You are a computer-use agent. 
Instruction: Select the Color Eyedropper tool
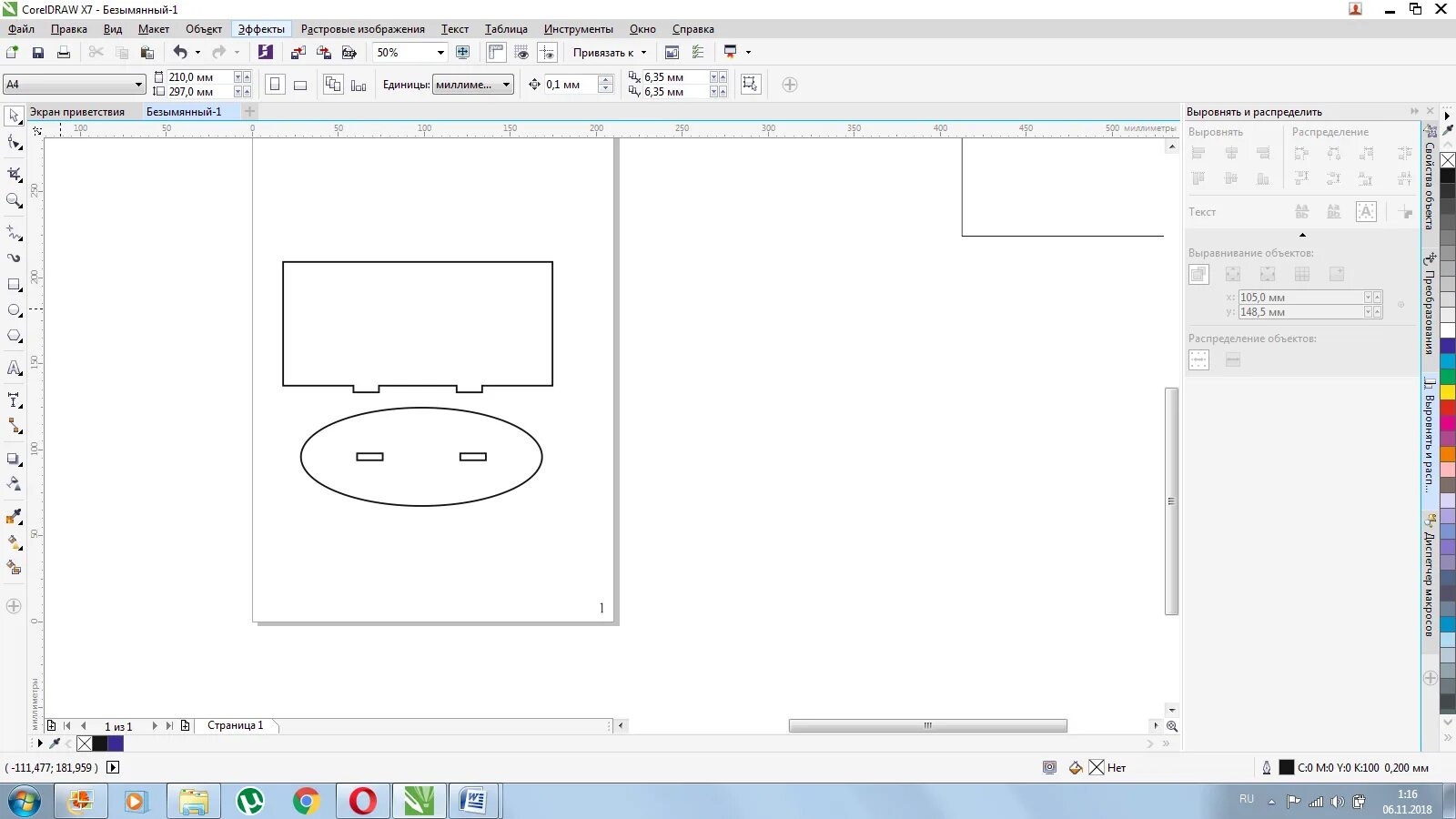pyautogui.click(x=14, y=516)
